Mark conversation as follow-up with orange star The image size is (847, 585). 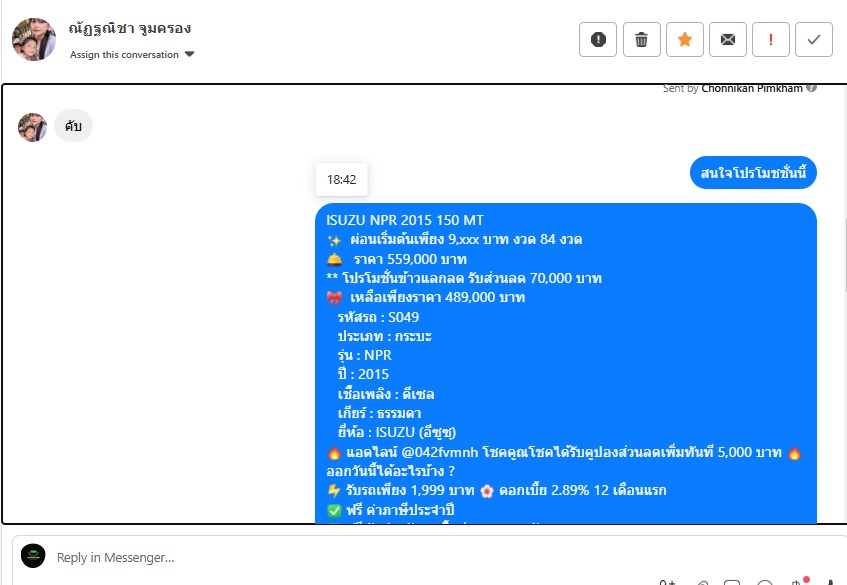tap(684, 39)
